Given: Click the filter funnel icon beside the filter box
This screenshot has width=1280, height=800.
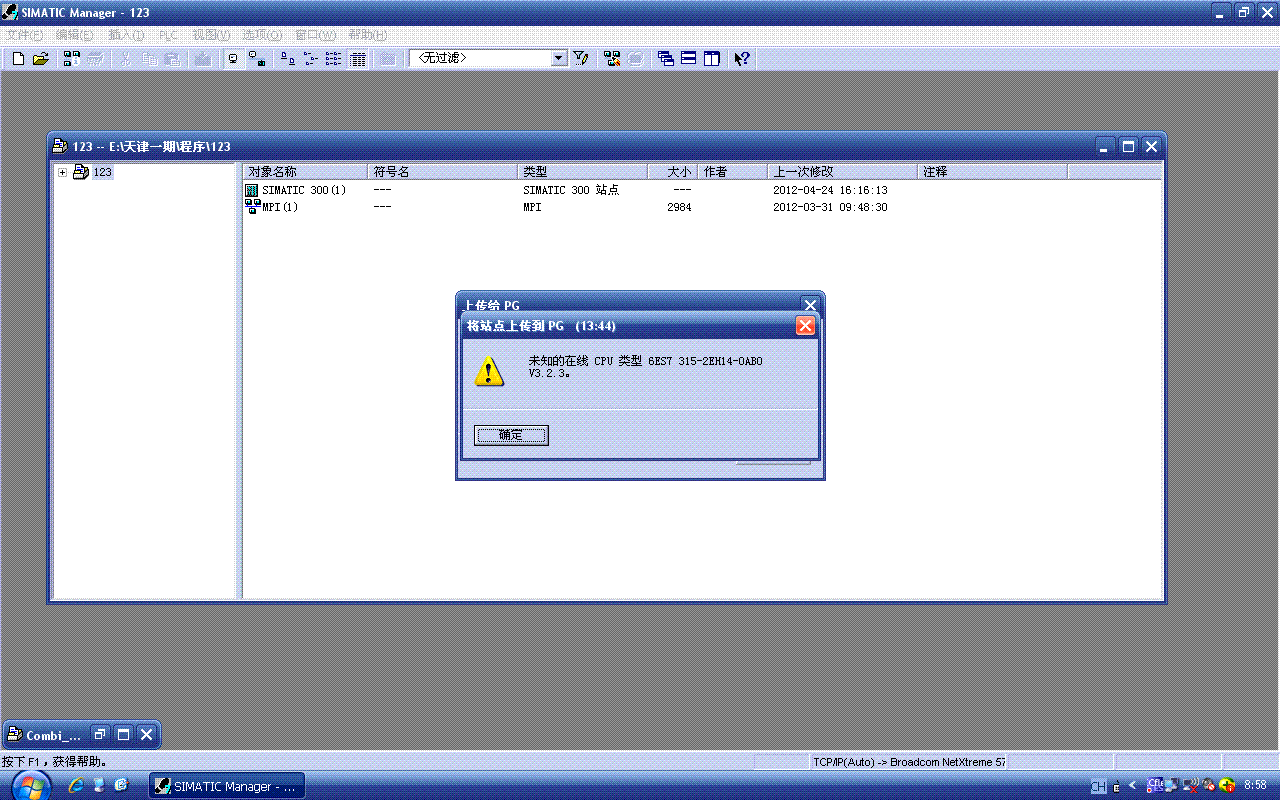Looking at the screenshot, I should (x=580, y=59).
